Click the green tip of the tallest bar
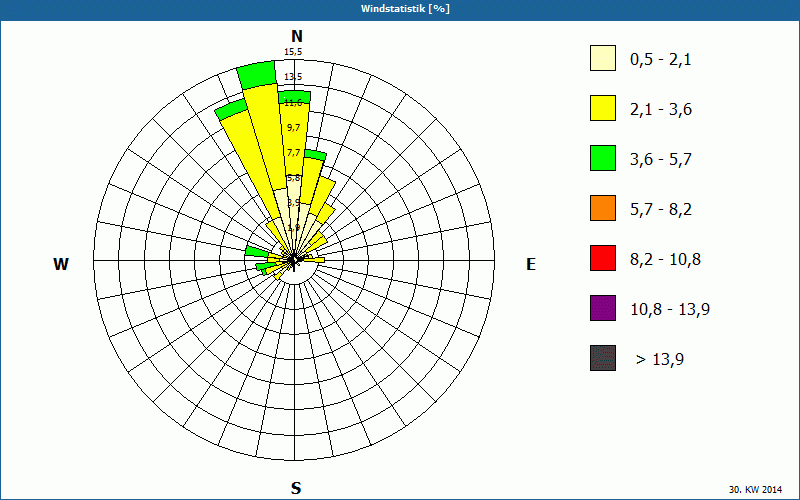The image size is (800, 500). (258, 73)
